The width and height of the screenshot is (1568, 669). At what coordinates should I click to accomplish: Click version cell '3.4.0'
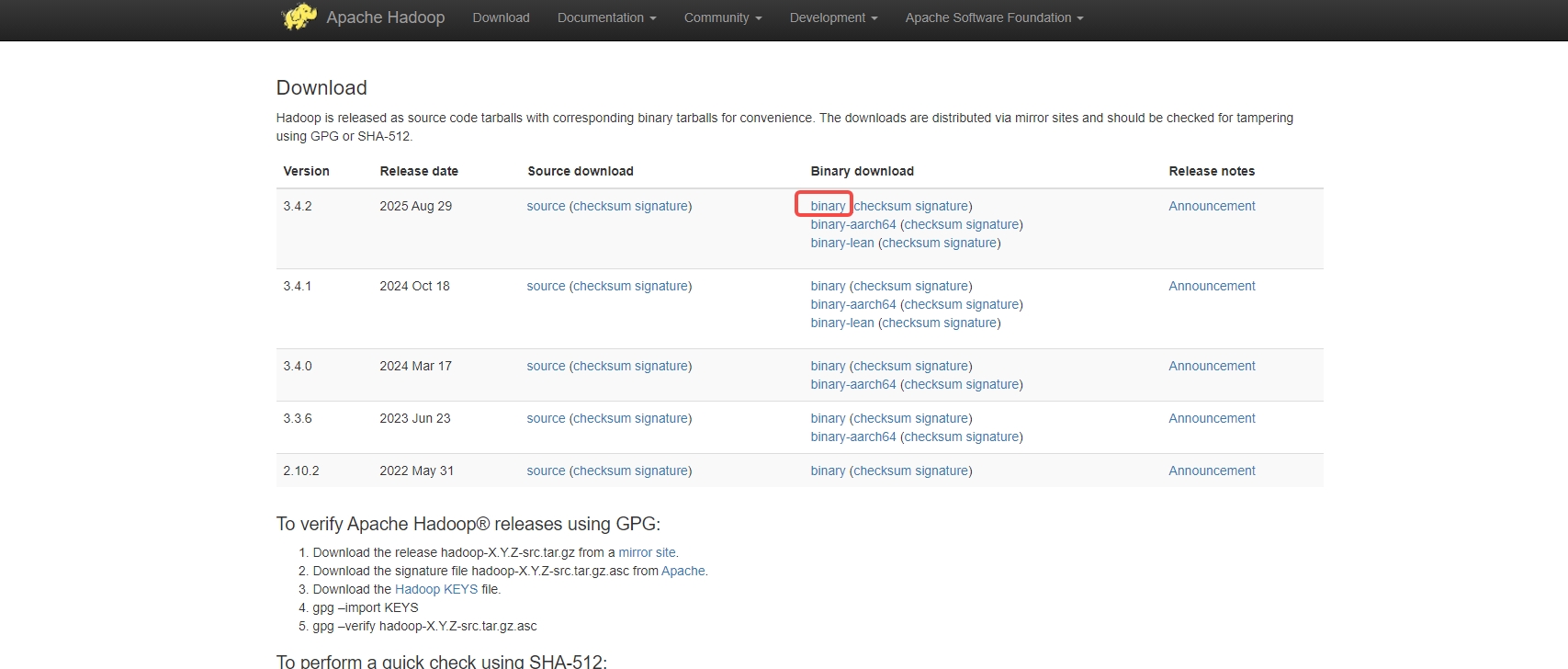[298, 366]
